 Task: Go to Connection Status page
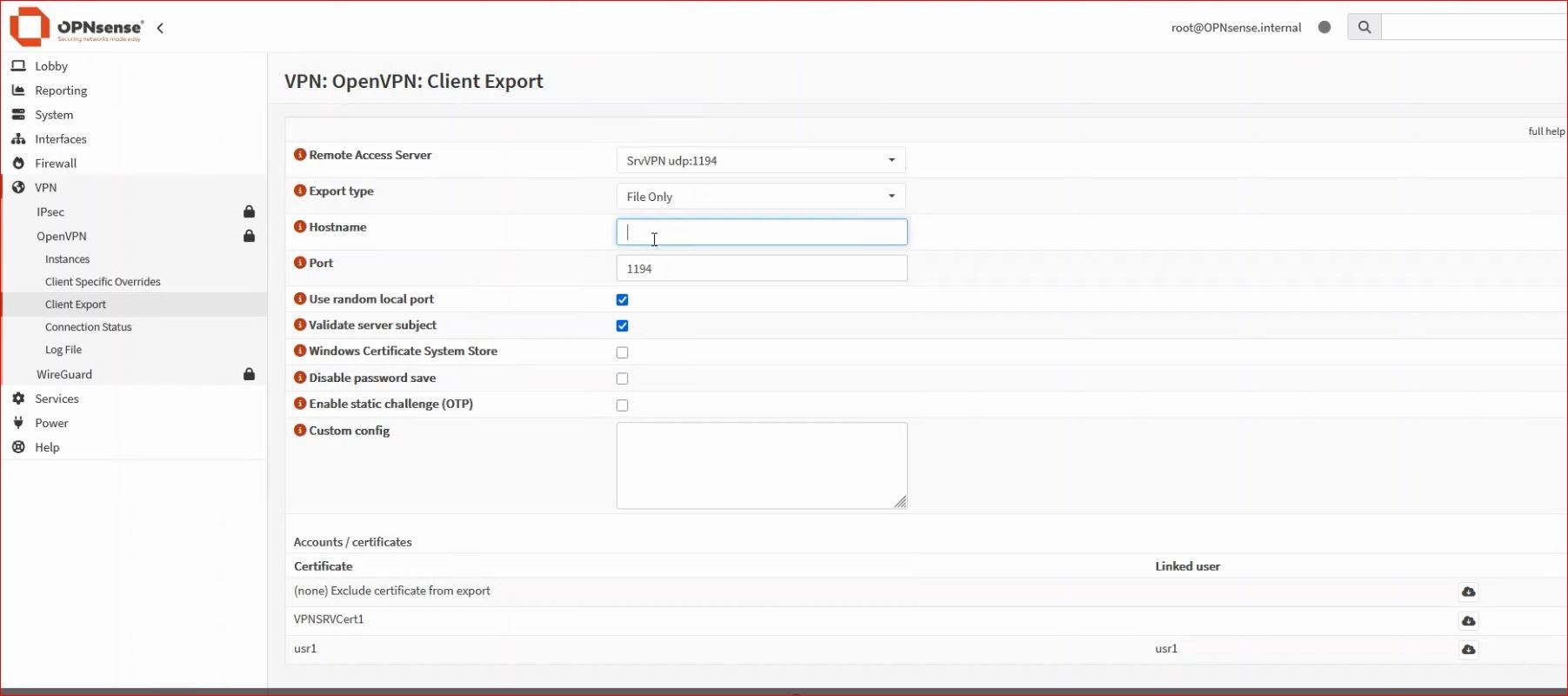(x=89, y=327)
